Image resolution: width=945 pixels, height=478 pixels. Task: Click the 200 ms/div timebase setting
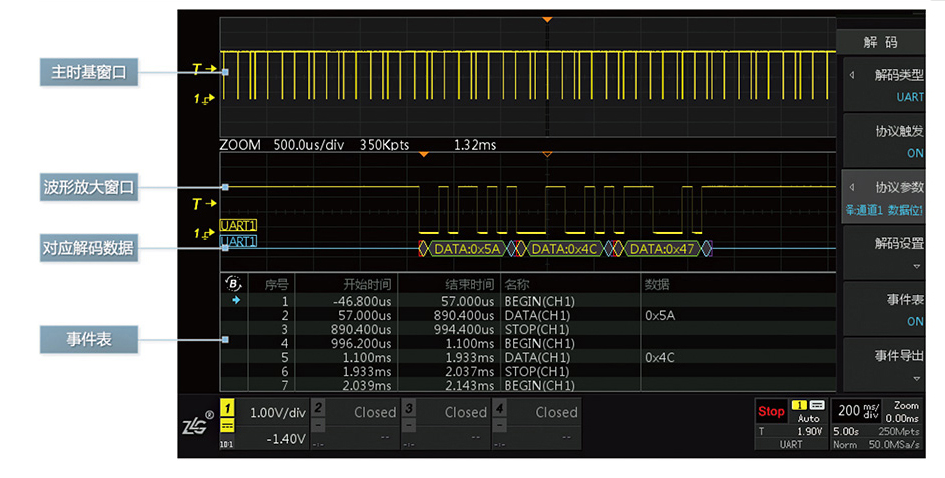pyautogui.click(x=858, y=410)
